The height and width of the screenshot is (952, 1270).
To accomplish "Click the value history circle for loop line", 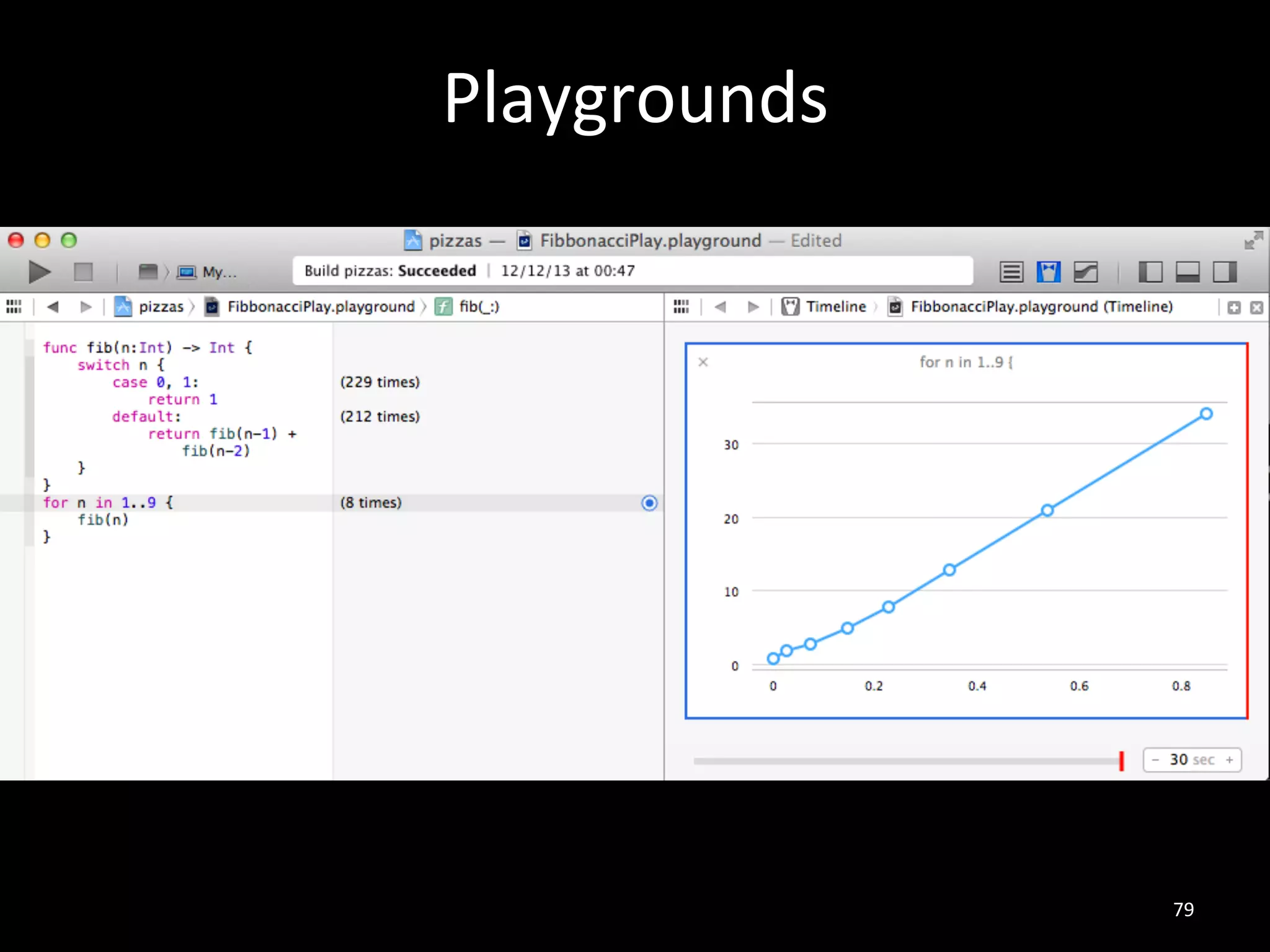I will point(649,503).
